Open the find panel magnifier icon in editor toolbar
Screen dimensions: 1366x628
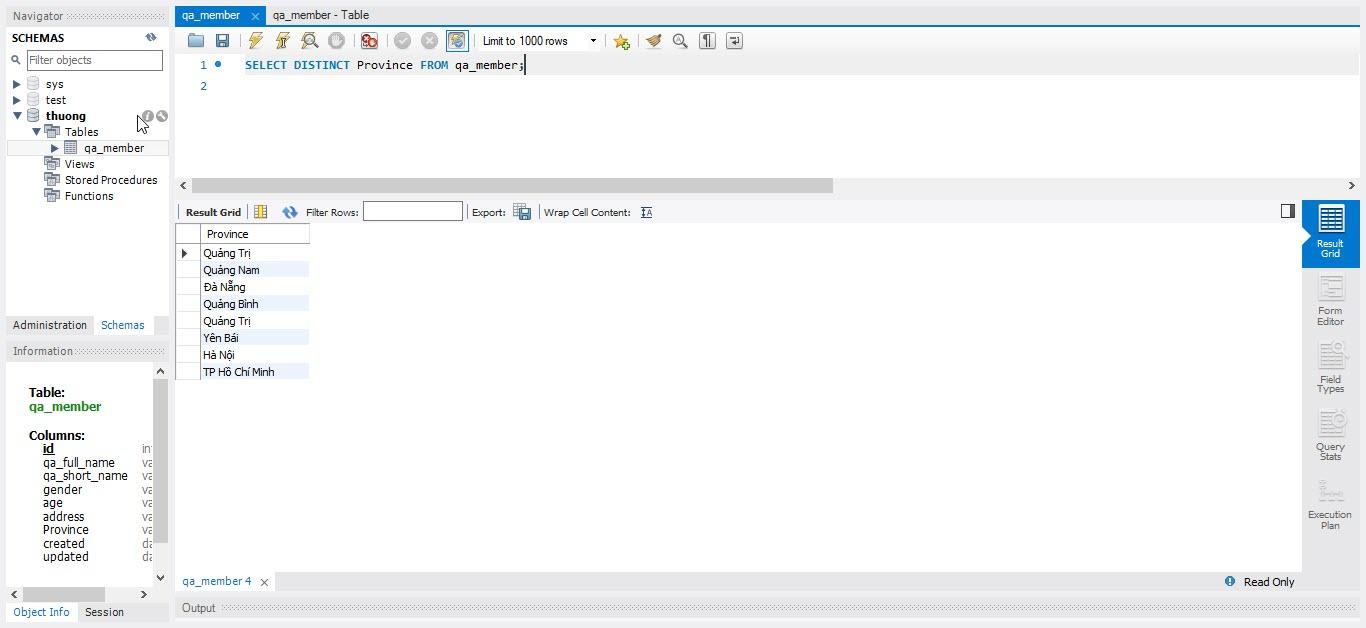[x=680, y=41]
